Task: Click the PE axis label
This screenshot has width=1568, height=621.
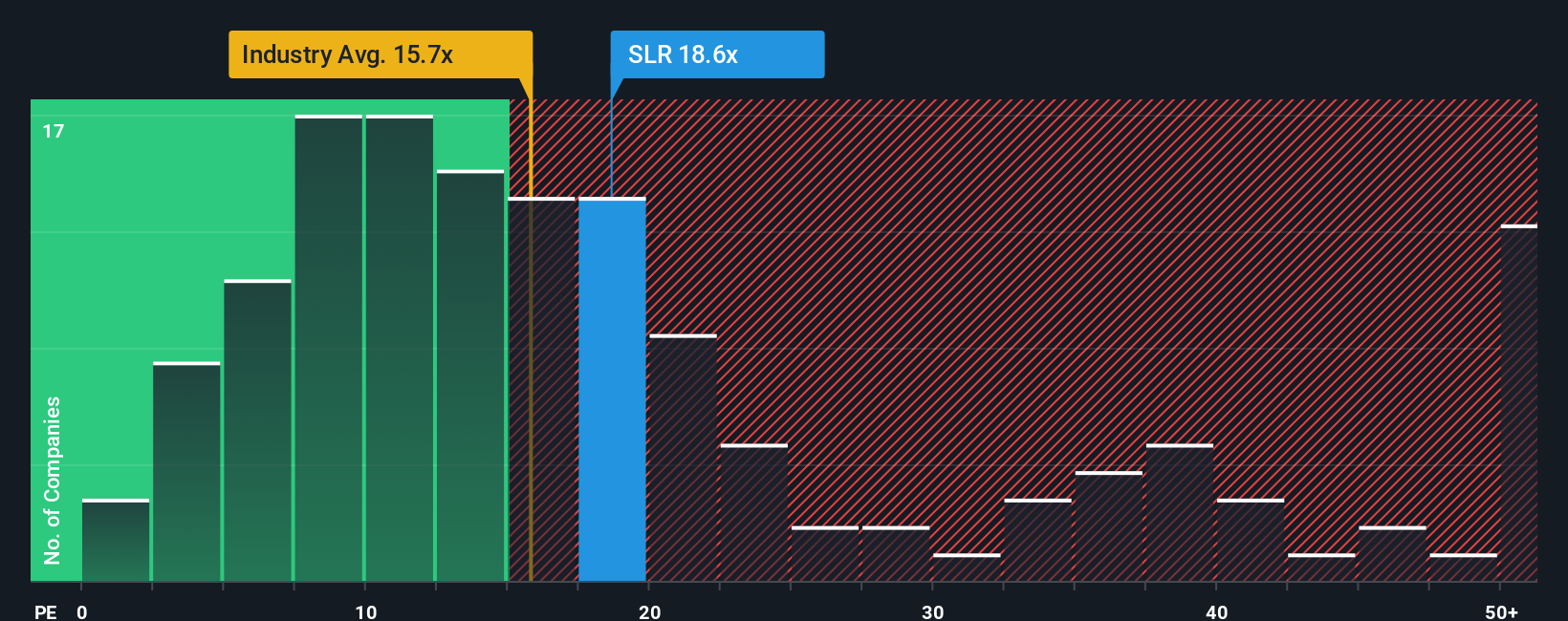Action: pyautogui.click(x=46, y=611)
